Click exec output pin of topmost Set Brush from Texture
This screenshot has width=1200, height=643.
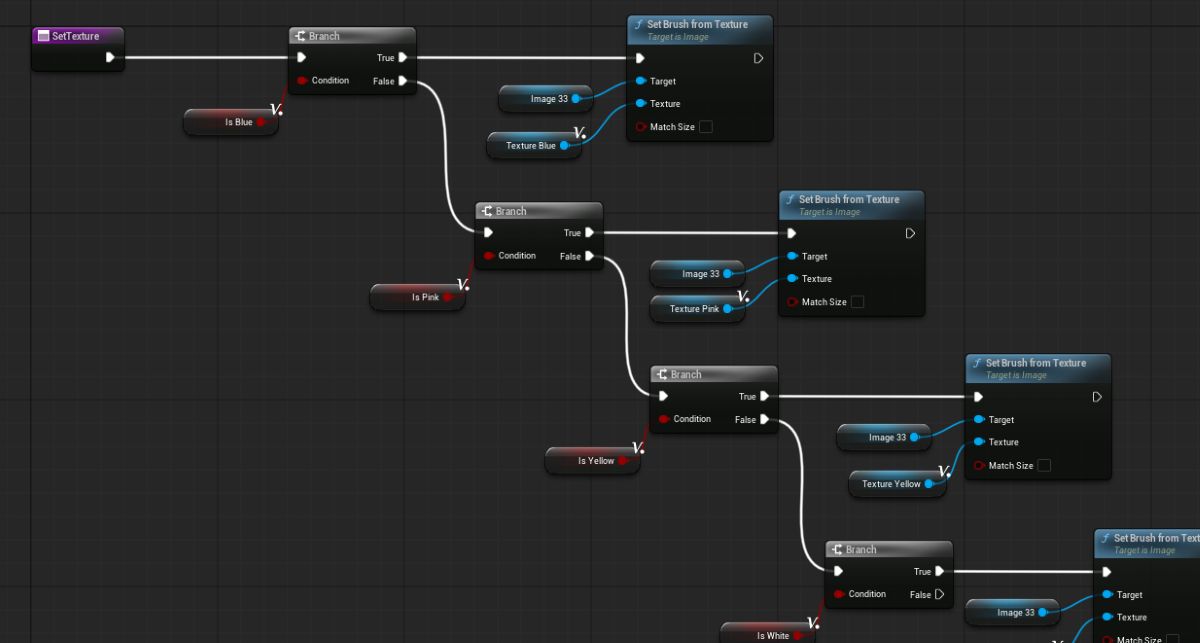758,58
